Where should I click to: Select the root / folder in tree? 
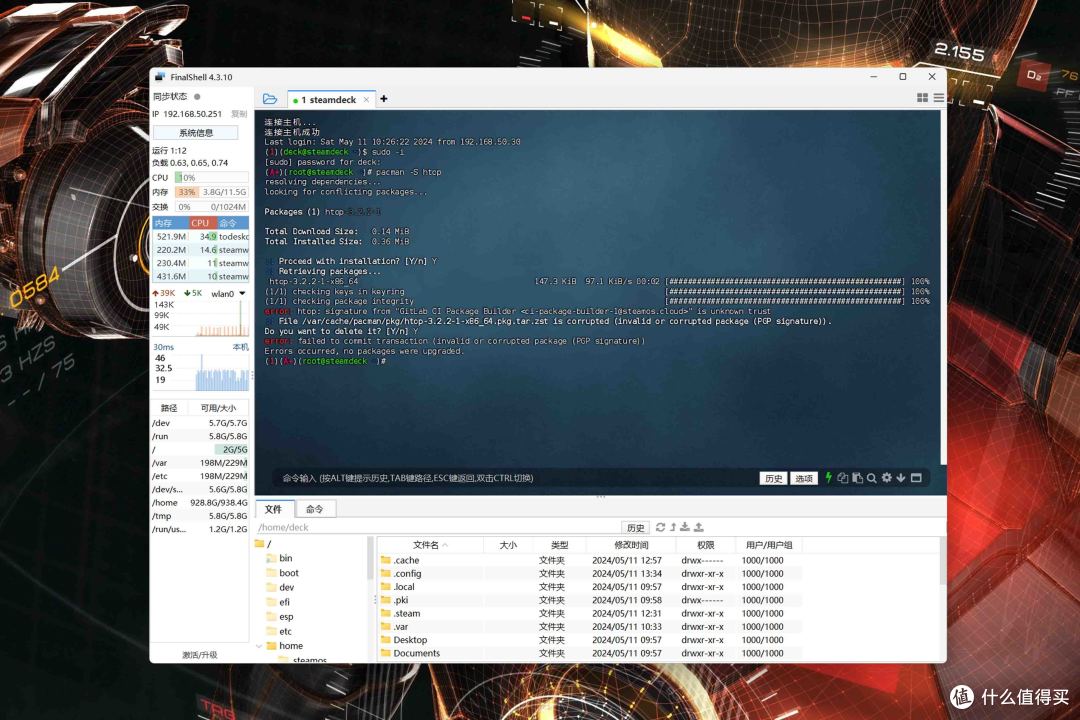coord(264,544)
